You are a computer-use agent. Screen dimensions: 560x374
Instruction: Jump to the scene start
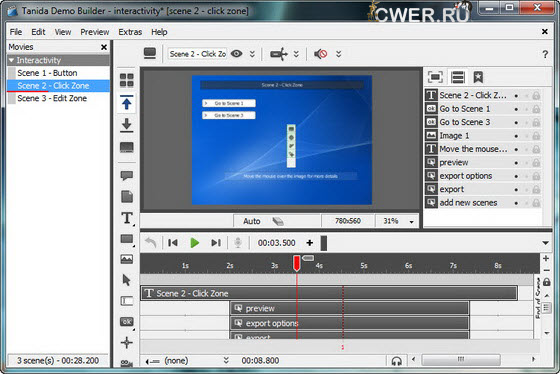[173, 243]
